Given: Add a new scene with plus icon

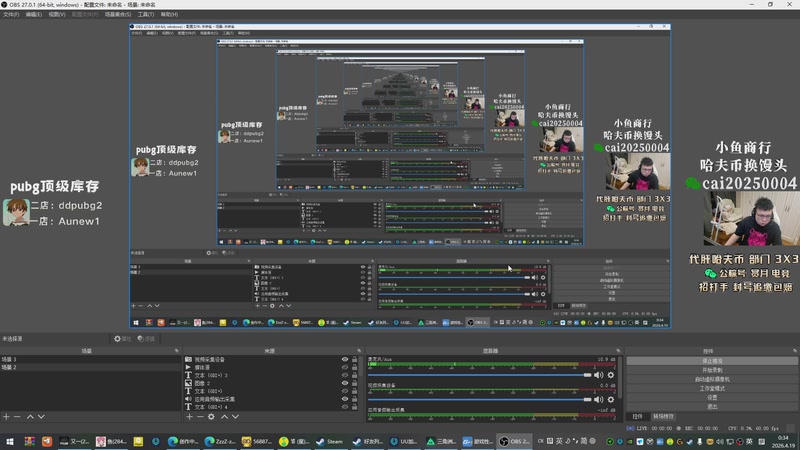Looking at the screenshot, I should click(6, 417).
